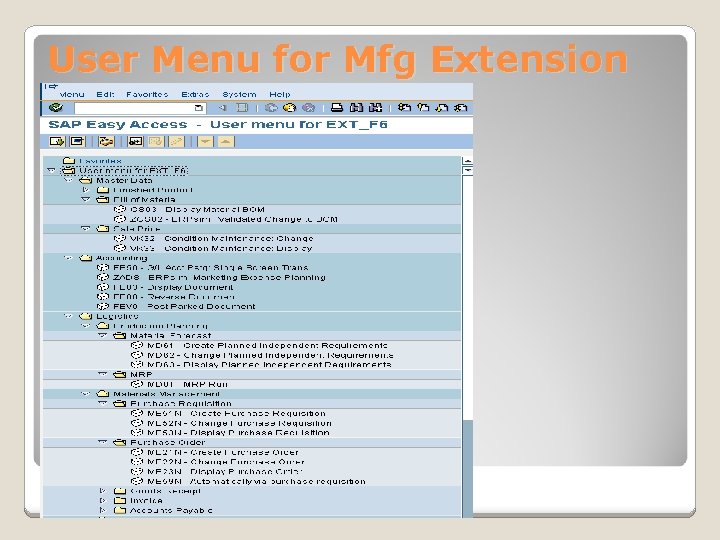This screenshot has height=540, width=720.
Task: Collapse the Purchase Order folder
Action: point(103,442)
